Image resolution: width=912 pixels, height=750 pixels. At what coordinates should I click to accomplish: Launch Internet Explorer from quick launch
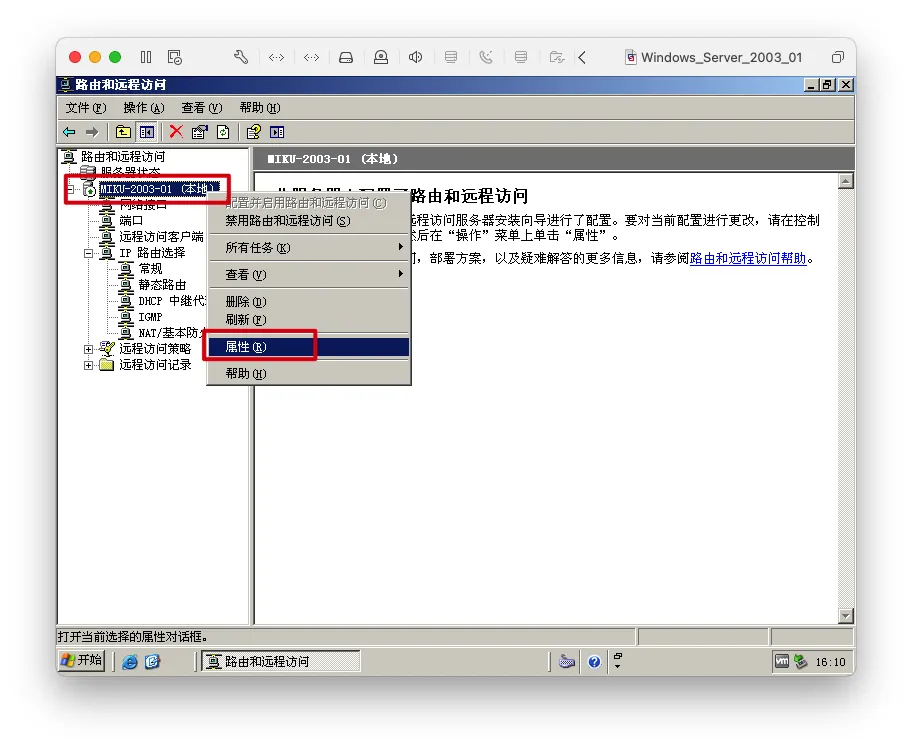click(130, 662)
